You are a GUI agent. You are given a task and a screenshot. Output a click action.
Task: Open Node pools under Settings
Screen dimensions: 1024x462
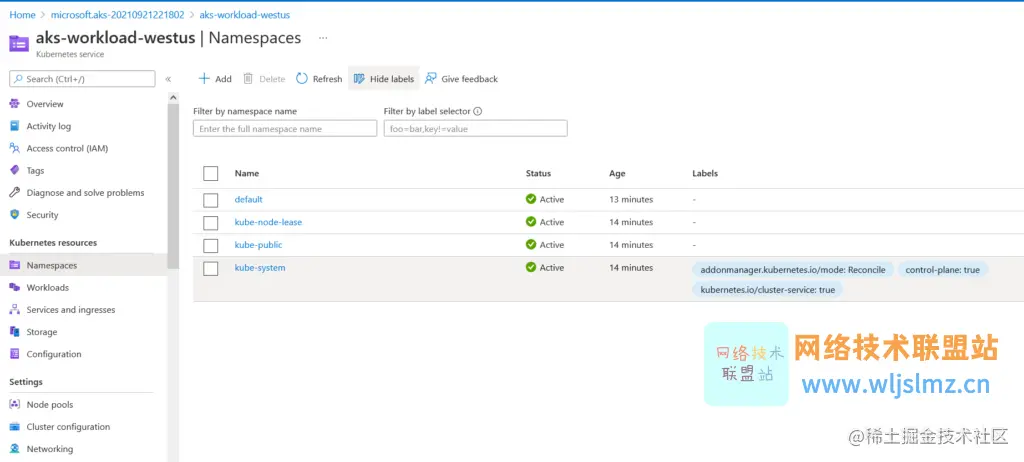[50, 404]
